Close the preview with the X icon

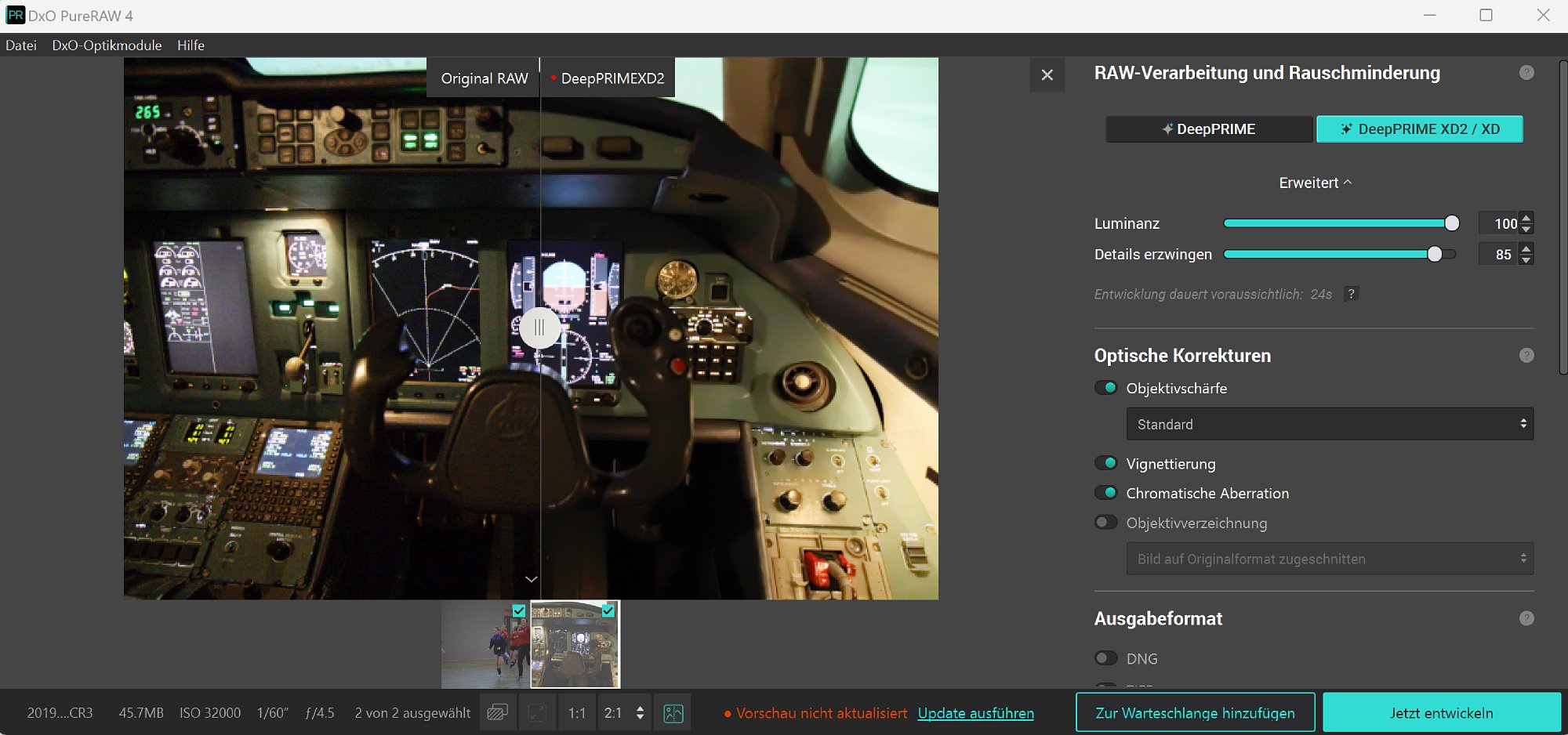pos(1047,75)
